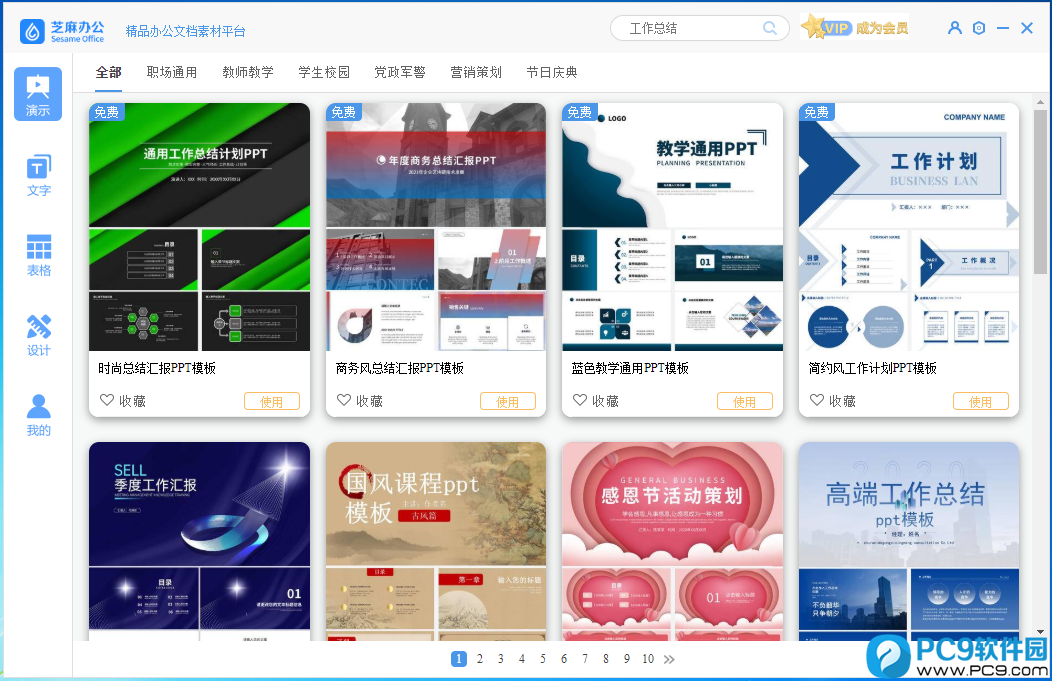Open the green 通用工作总结计划PPT thumbnail
The image size is (1052, 681).
(x=199, y=227)
